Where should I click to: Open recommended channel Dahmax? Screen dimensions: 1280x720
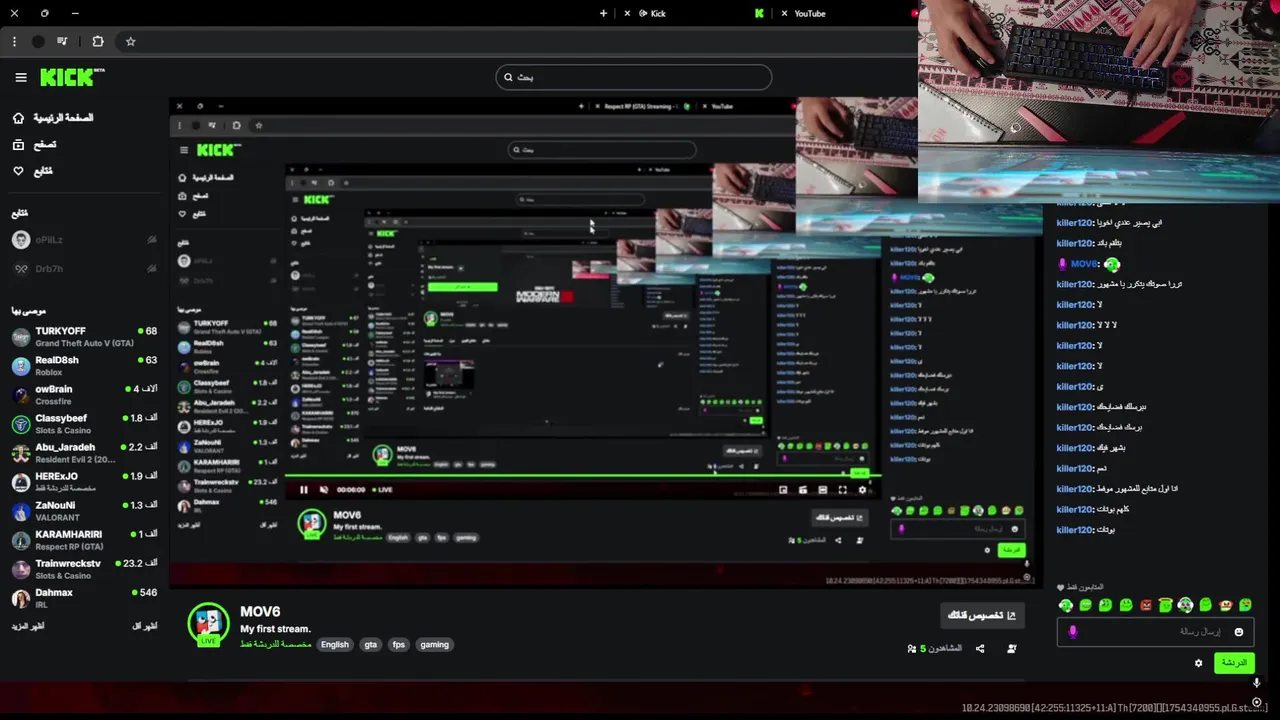click(x=84, y=598)
